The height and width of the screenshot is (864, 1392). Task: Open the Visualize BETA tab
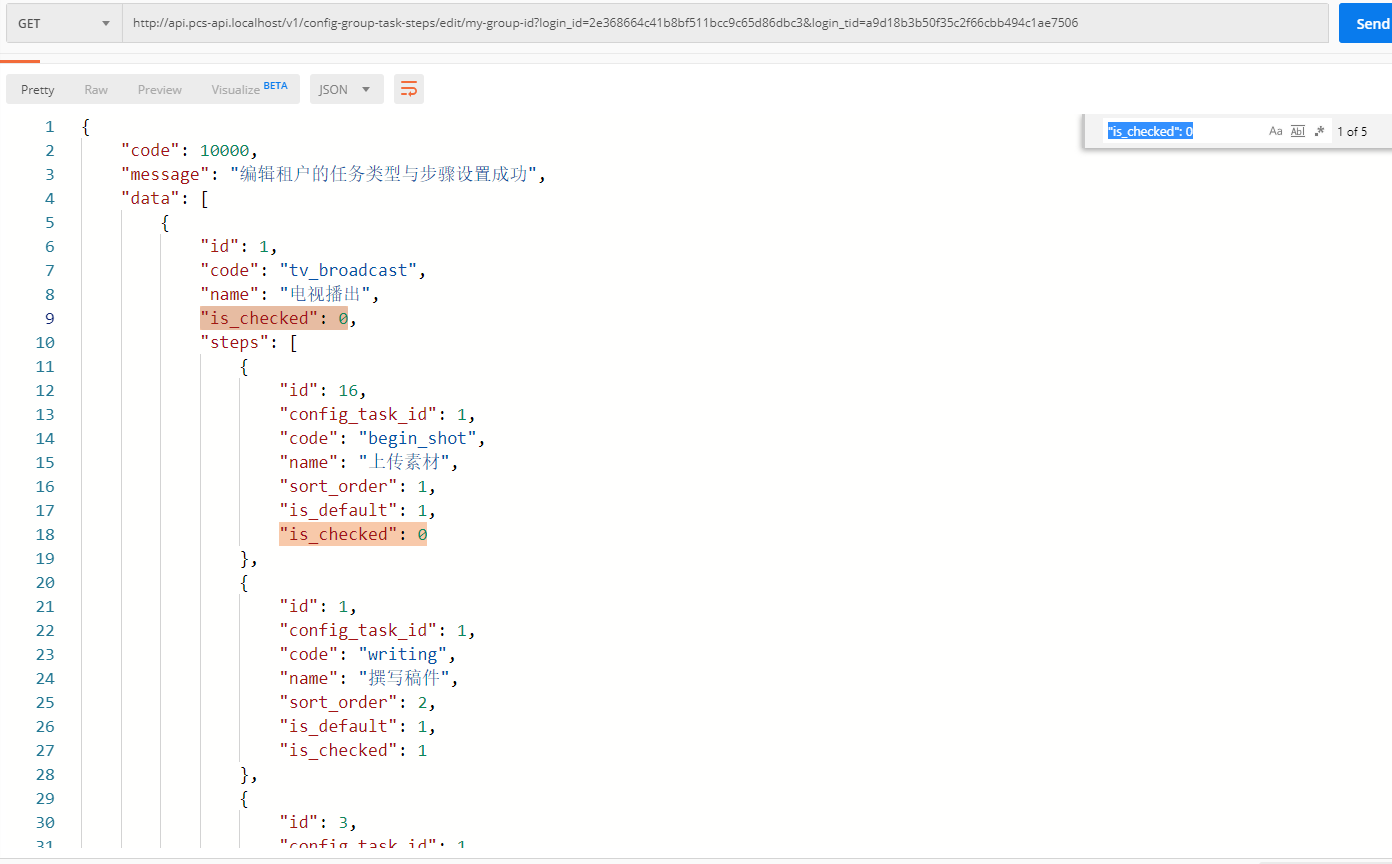249,89
